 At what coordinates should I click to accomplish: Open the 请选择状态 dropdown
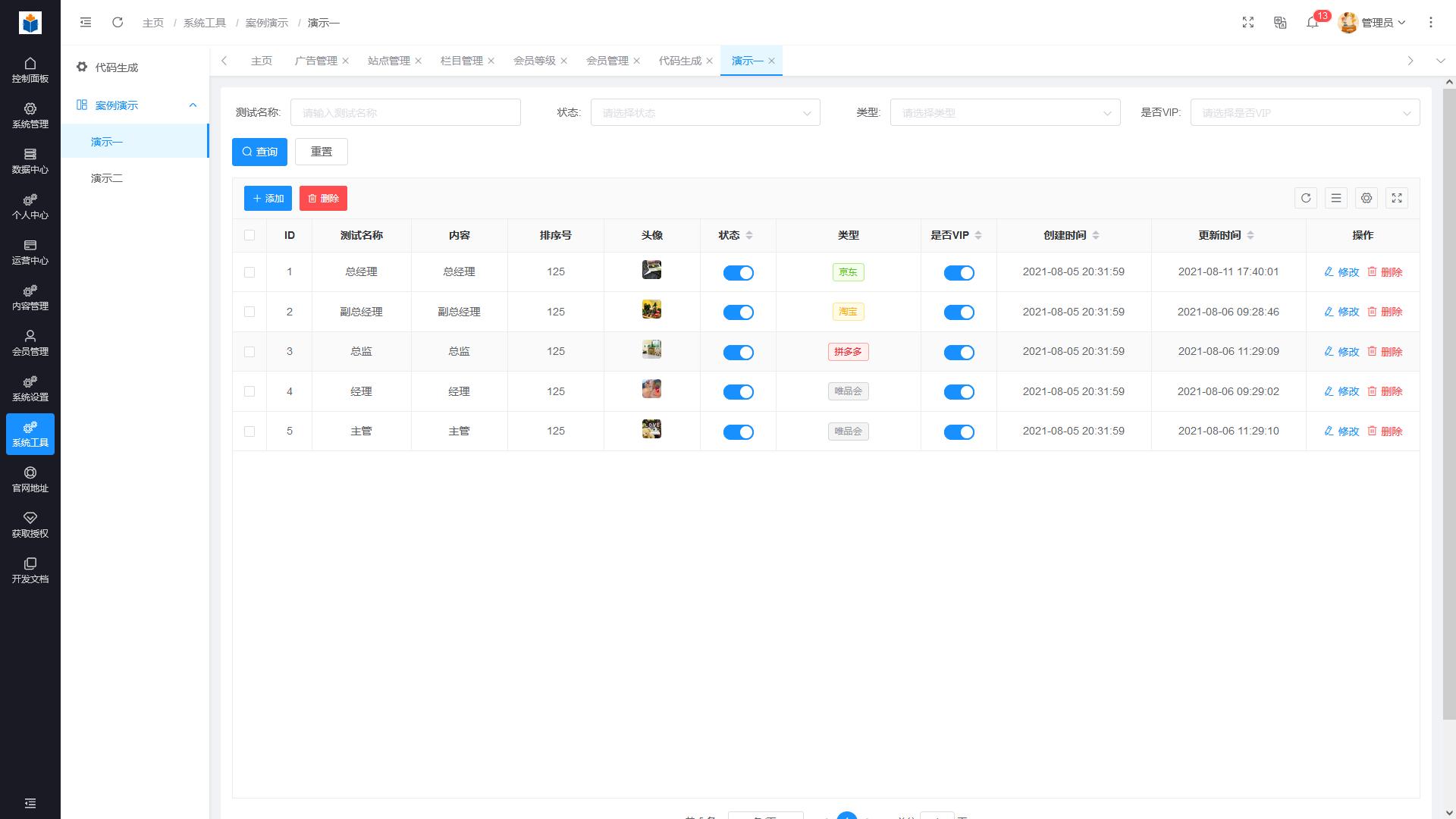tap(704, 112)
